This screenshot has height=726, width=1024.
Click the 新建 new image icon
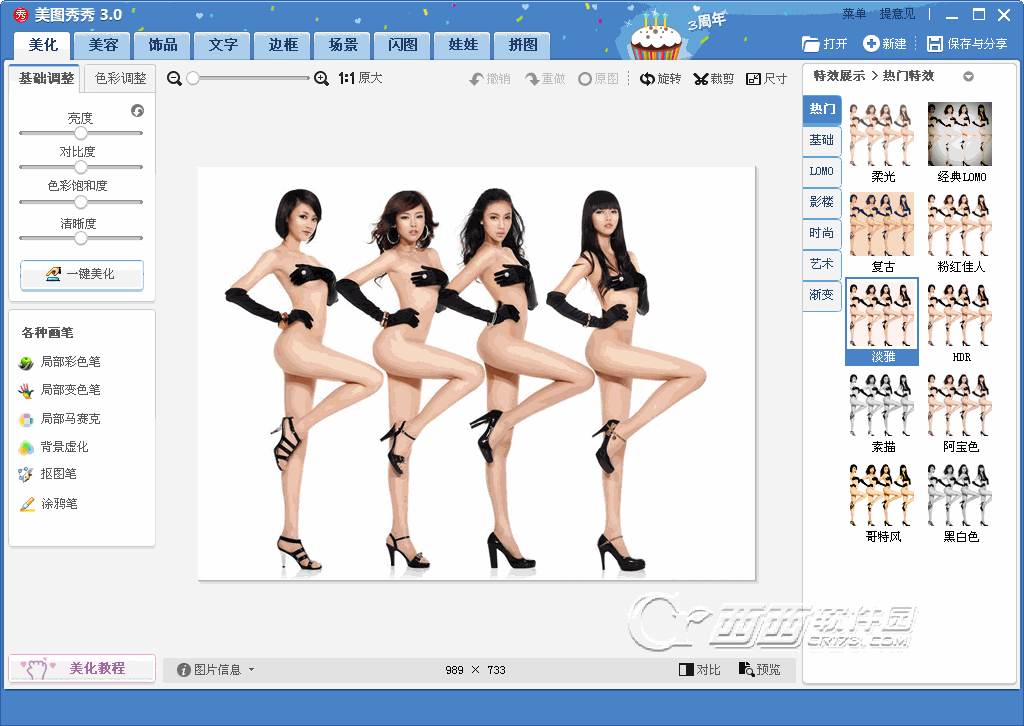click(871, 44)
